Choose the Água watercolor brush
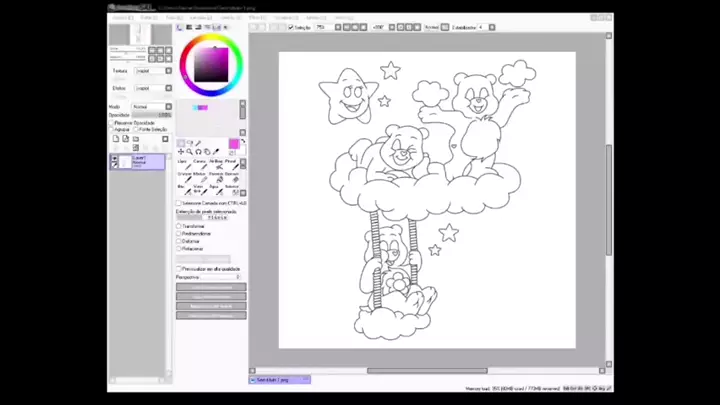Screen dimensions: 720x405 216,189
